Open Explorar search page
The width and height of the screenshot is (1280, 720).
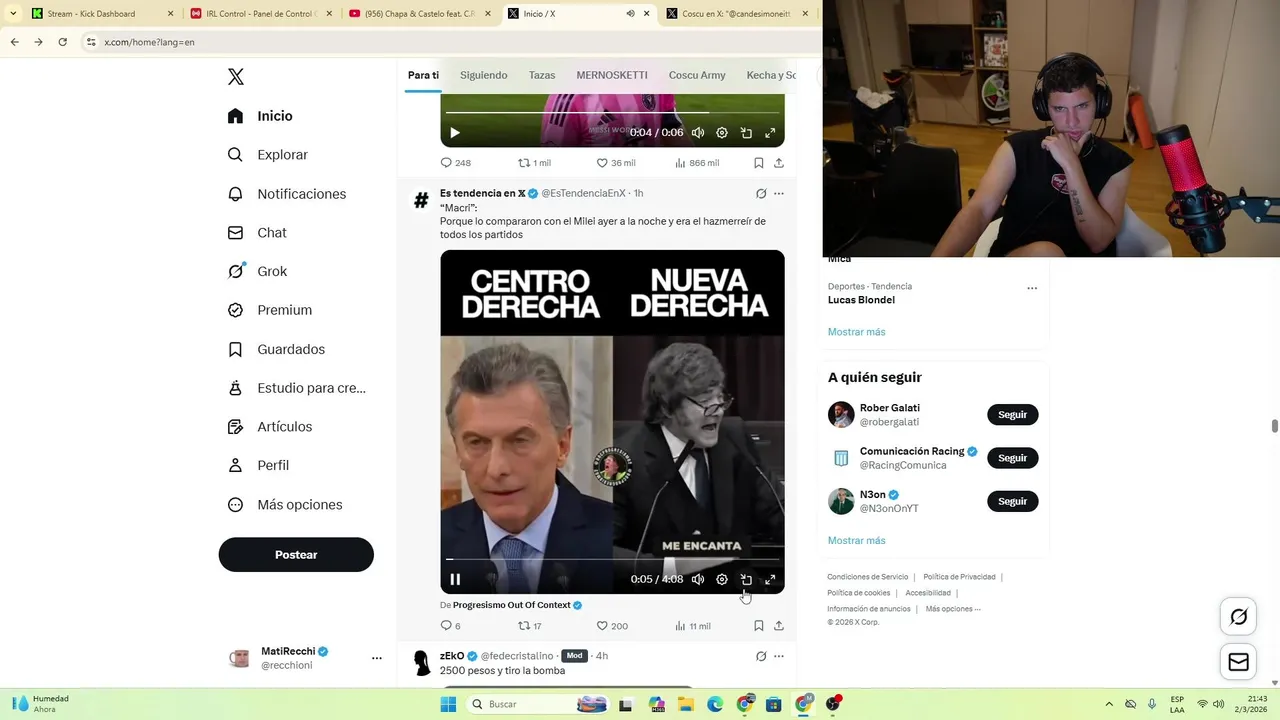(267, 155)
